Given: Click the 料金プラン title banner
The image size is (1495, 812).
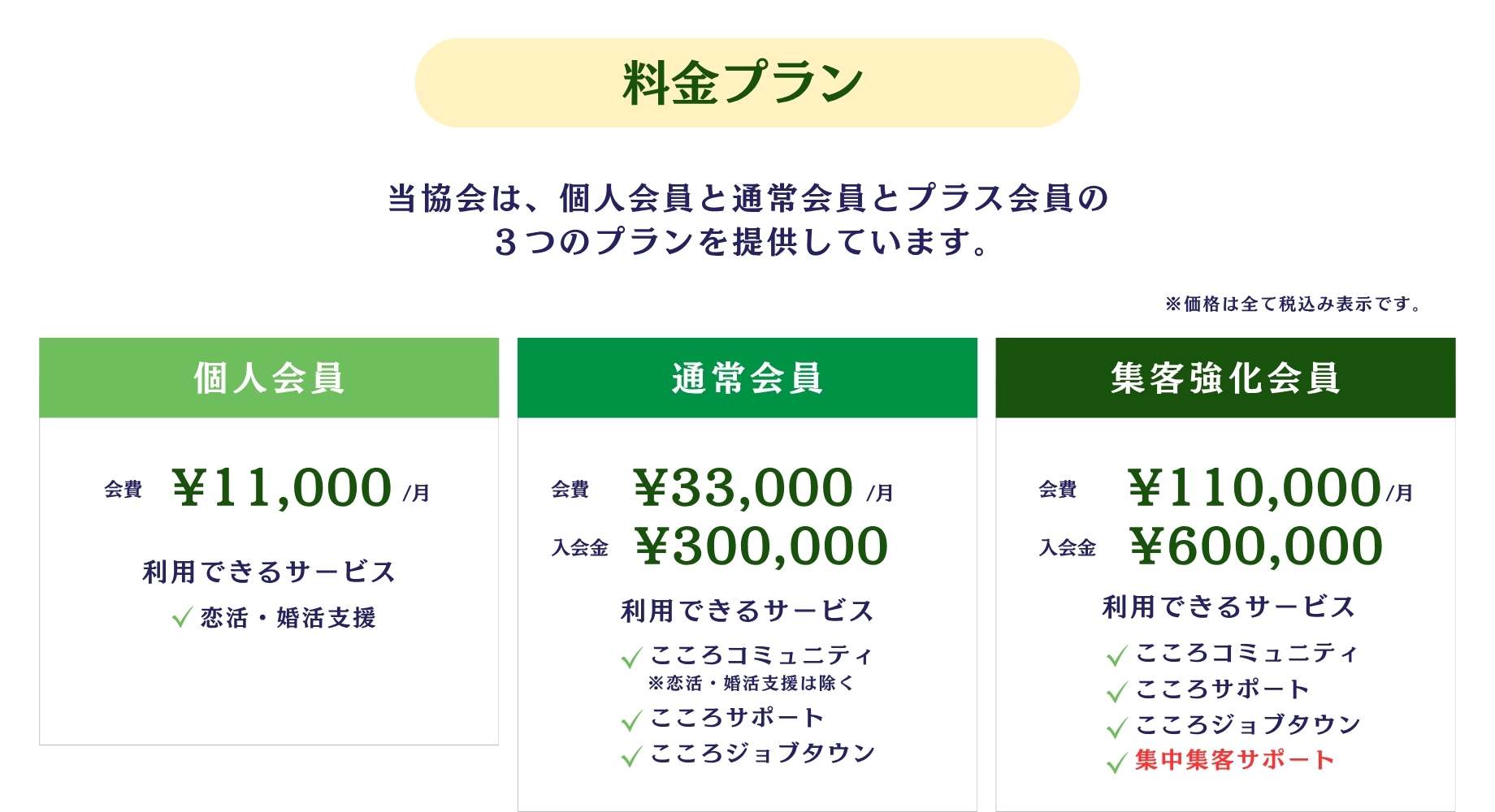Looking at the screenshot, I should point(746,83).
